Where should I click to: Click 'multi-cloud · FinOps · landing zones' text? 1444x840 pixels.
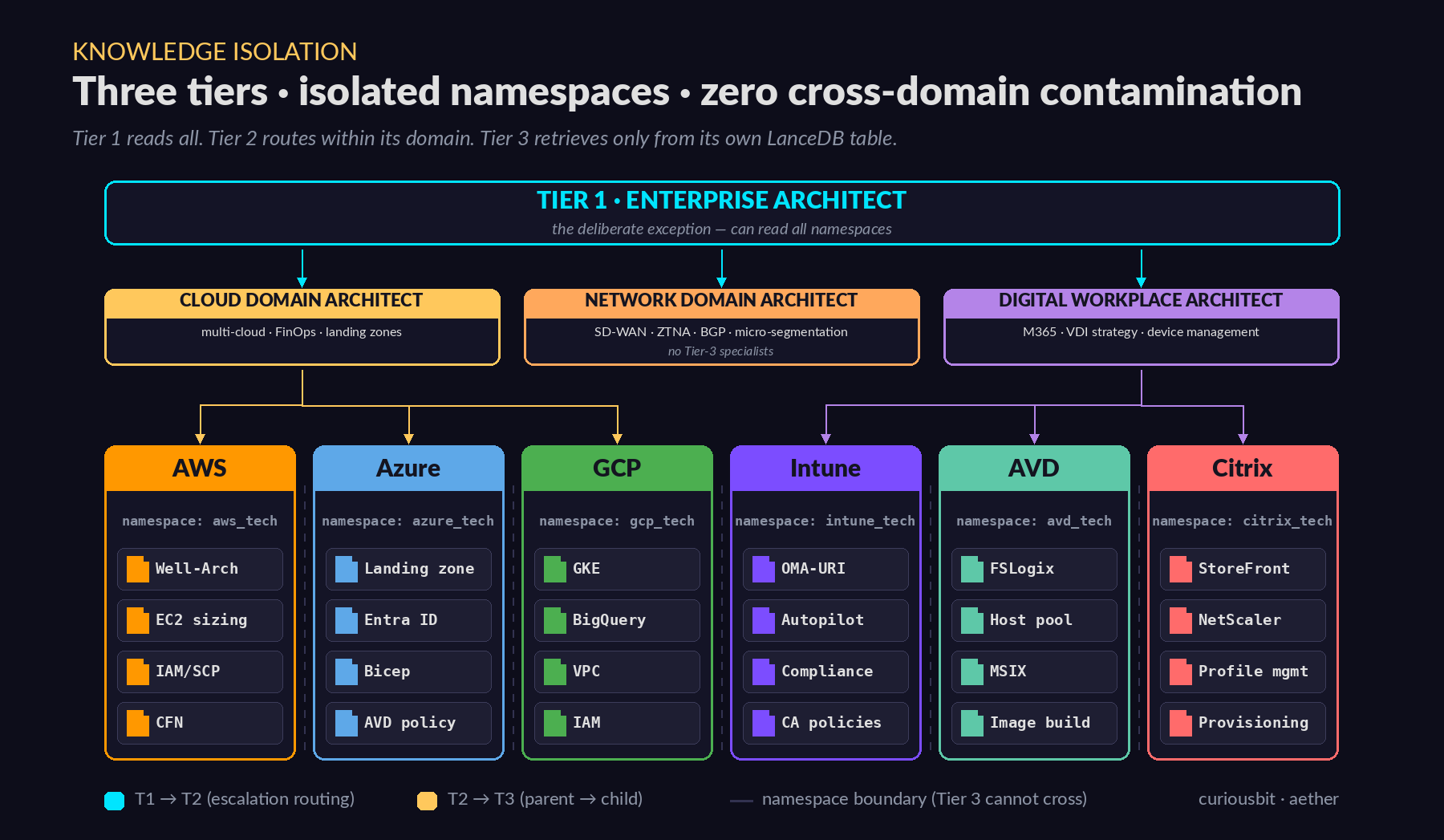pyautogui.click(x=302, y=331)
